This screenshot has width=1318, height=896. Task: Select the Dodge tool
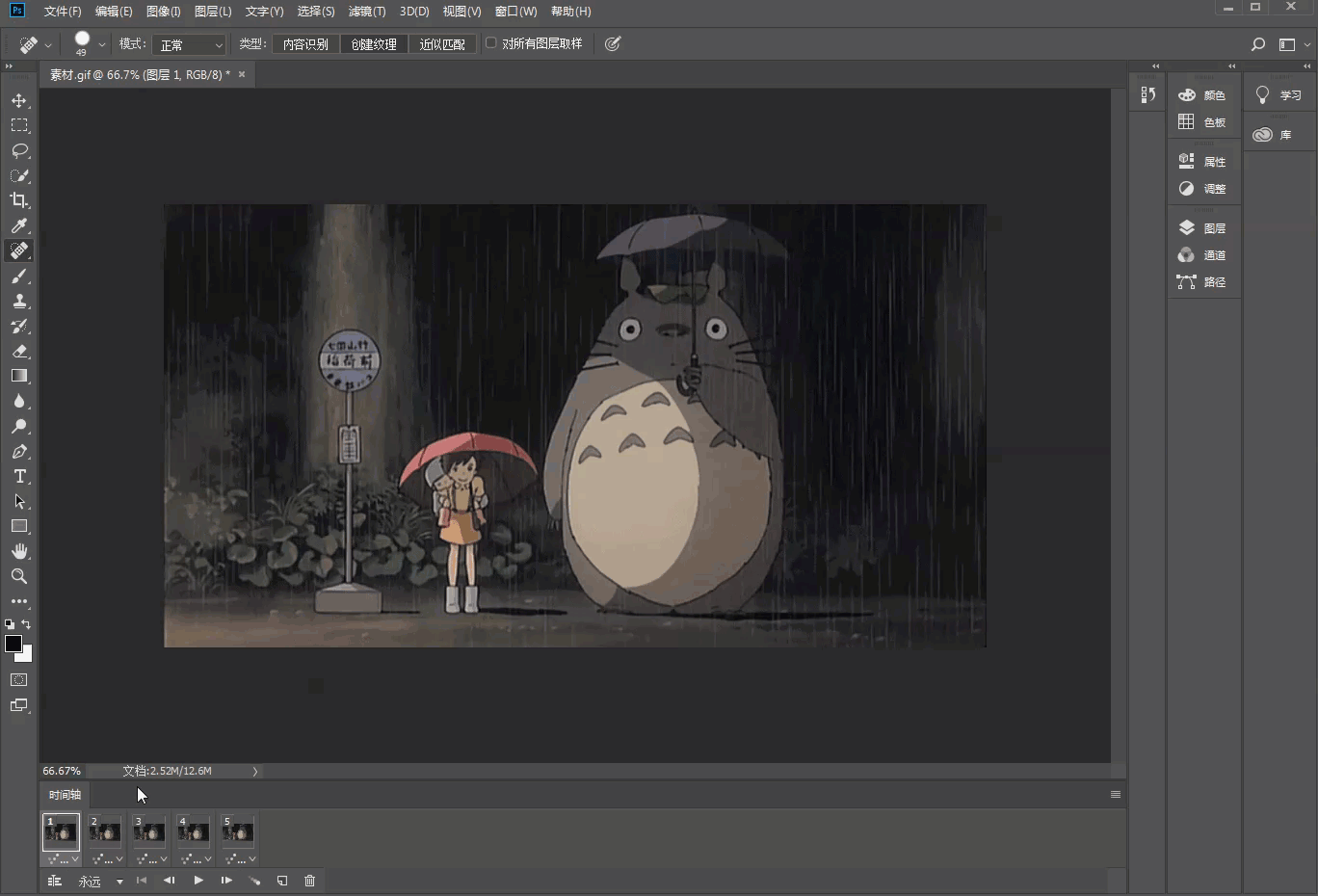point(19,426)
